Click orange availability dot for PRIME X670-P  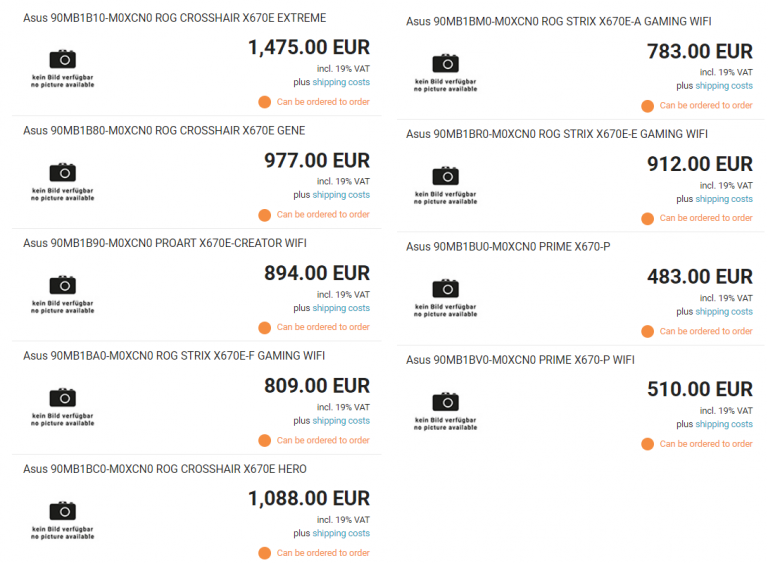point(648,331)
